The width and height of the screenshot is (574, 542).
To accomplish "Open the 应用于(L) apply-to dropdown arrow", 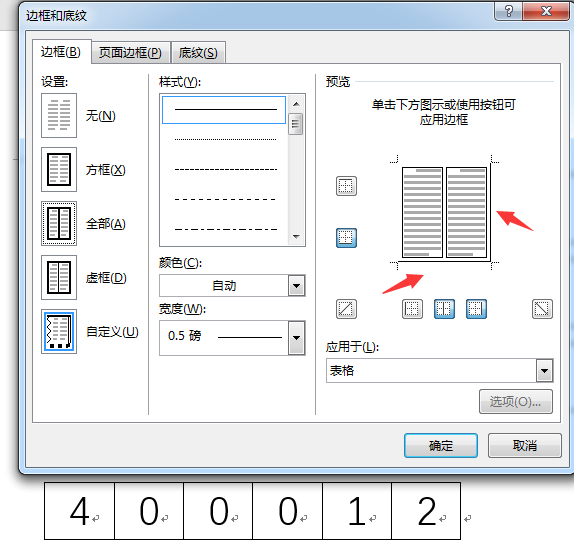I will [544, 371].
